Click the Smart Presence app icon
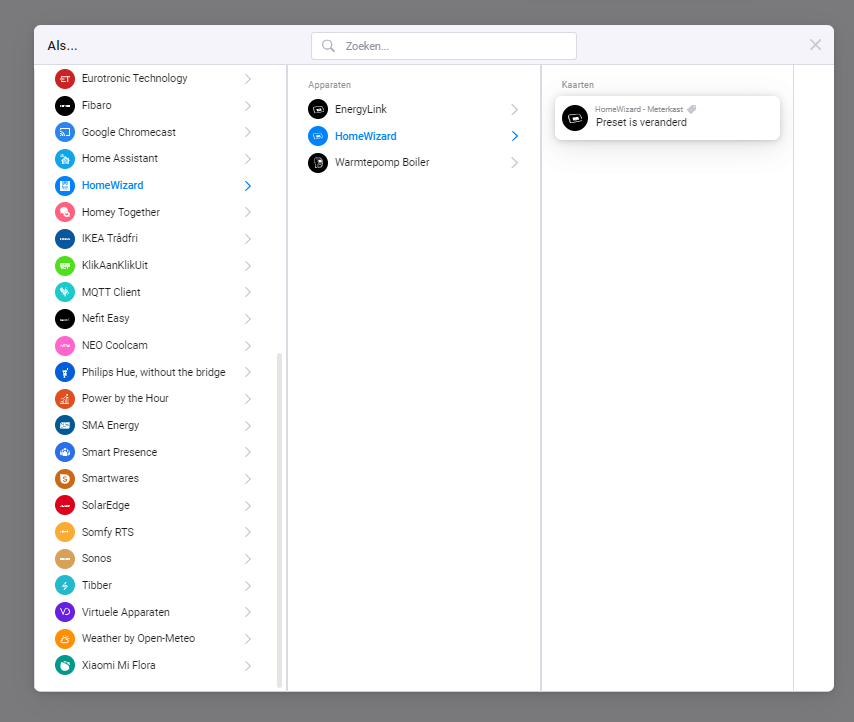The height and width of the screenshot is (722, 854). 65,452
